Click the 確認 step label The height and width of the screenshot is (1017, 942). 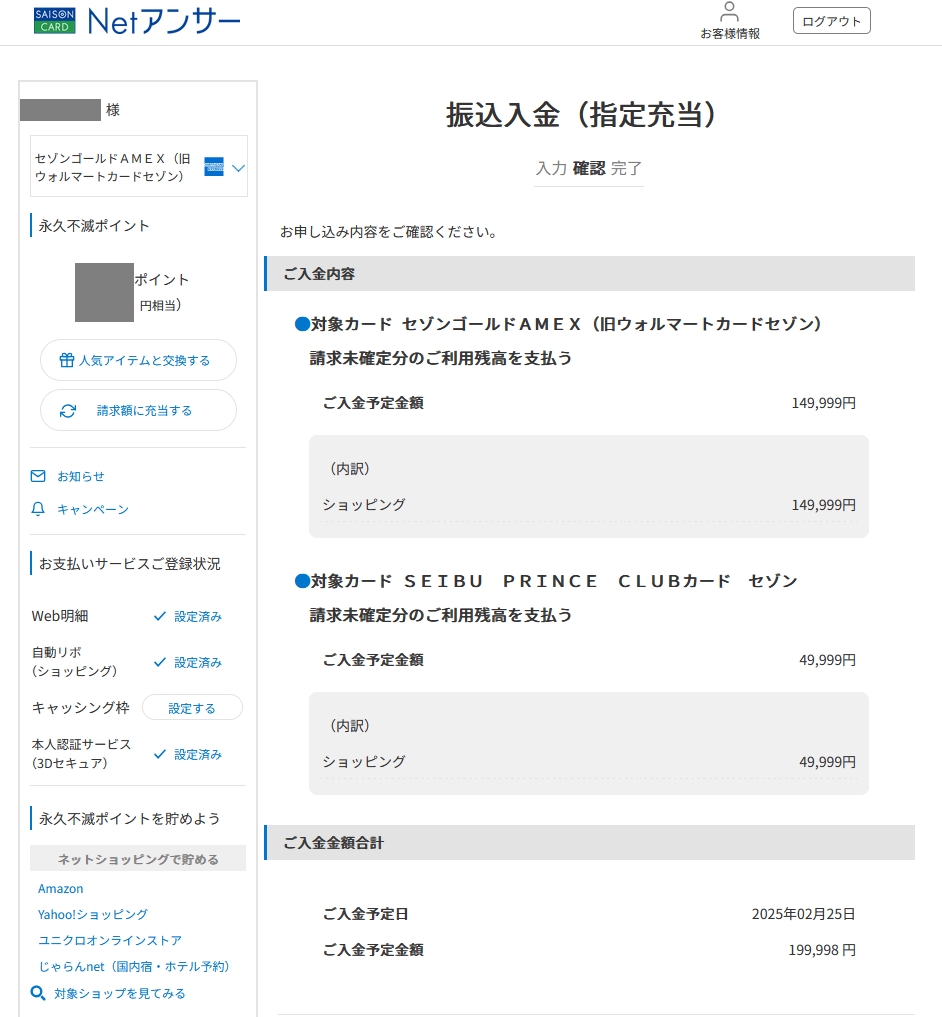click(589, 169)
